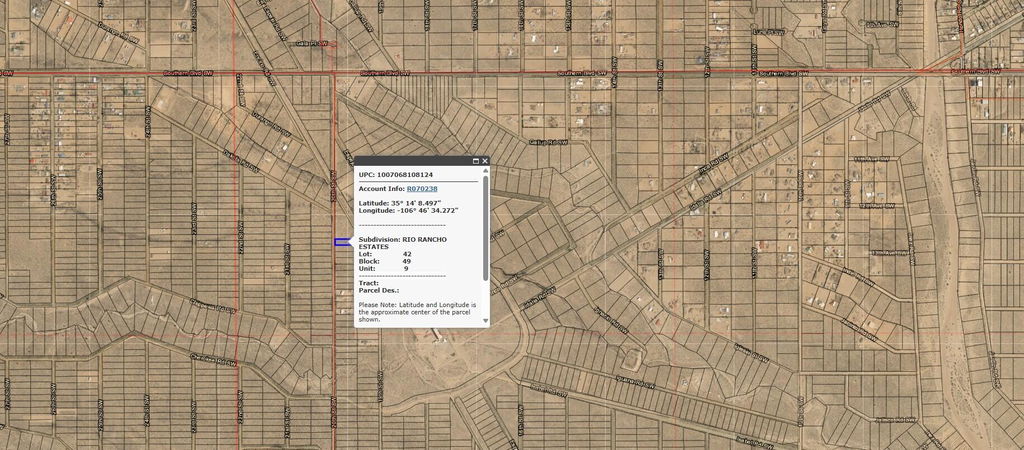The height and width of the screenshot is (450, 1024).
Task: Select the blue highlighted parcel on map
Action: tap(341, 242)
